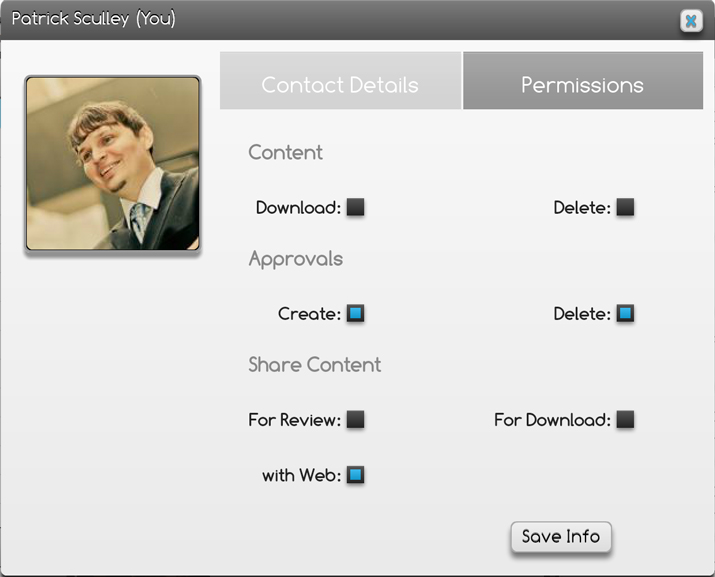Tick the Delete checkbox under Content
The width and height of the screenshot is (715, 577).
click(625, 207)
